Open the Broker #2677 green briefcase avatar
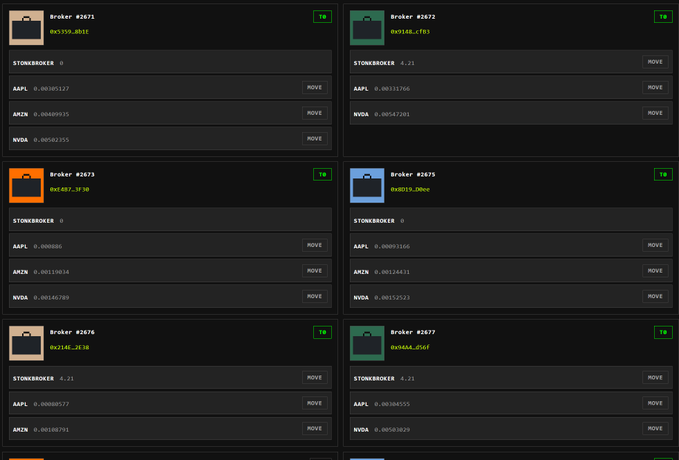 [x=367, y=343]
